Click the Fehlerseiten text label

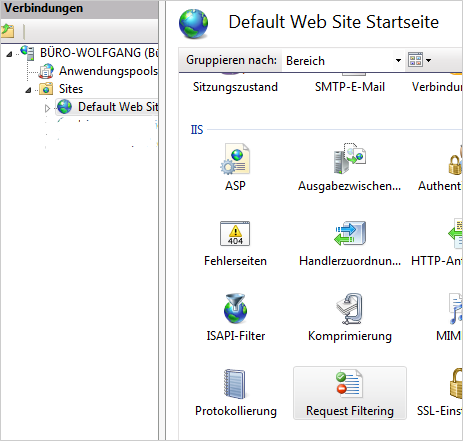coord(235,261)
